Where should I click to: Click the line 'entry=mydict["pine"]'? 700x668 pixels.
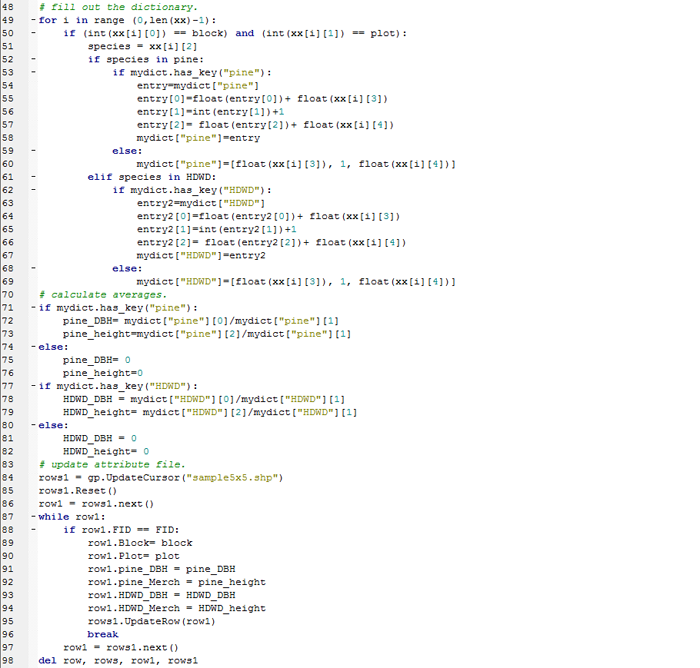[x=198, y=86]
